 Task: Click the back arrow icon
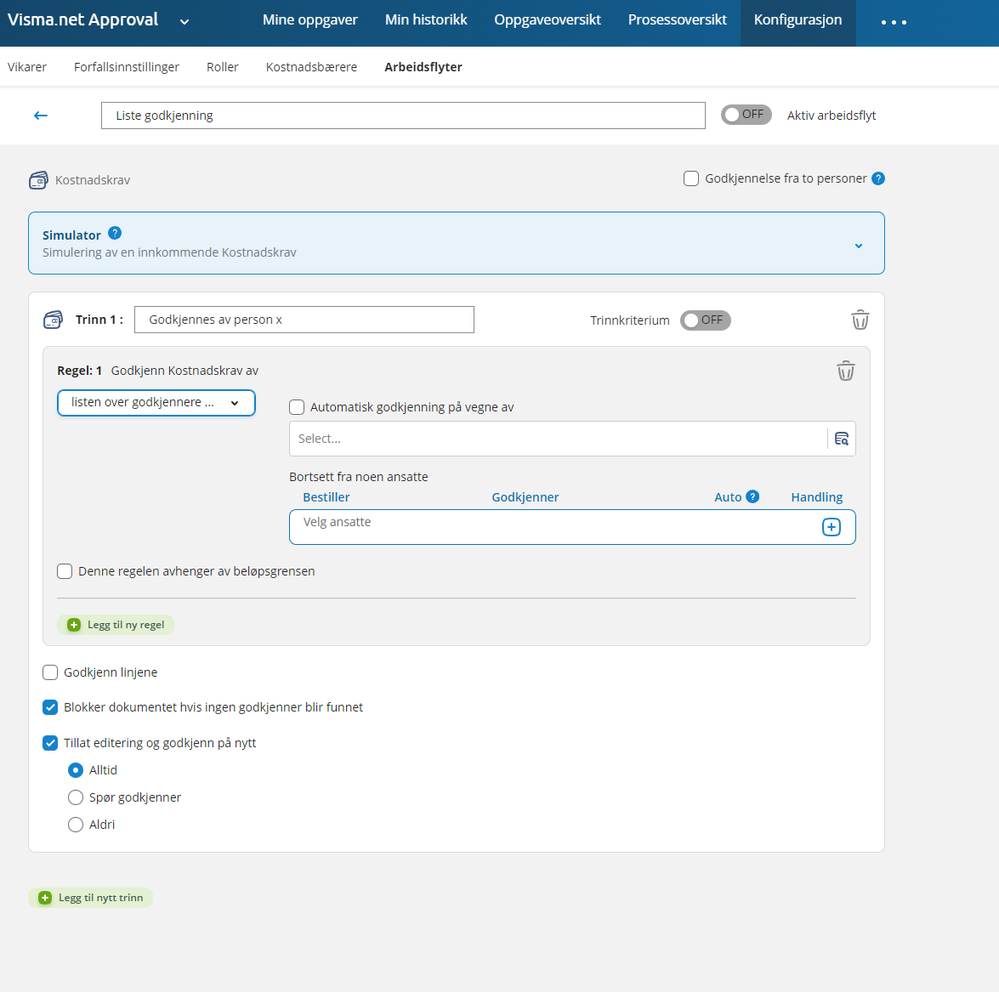pyautogui.click(x=41, y=115)
